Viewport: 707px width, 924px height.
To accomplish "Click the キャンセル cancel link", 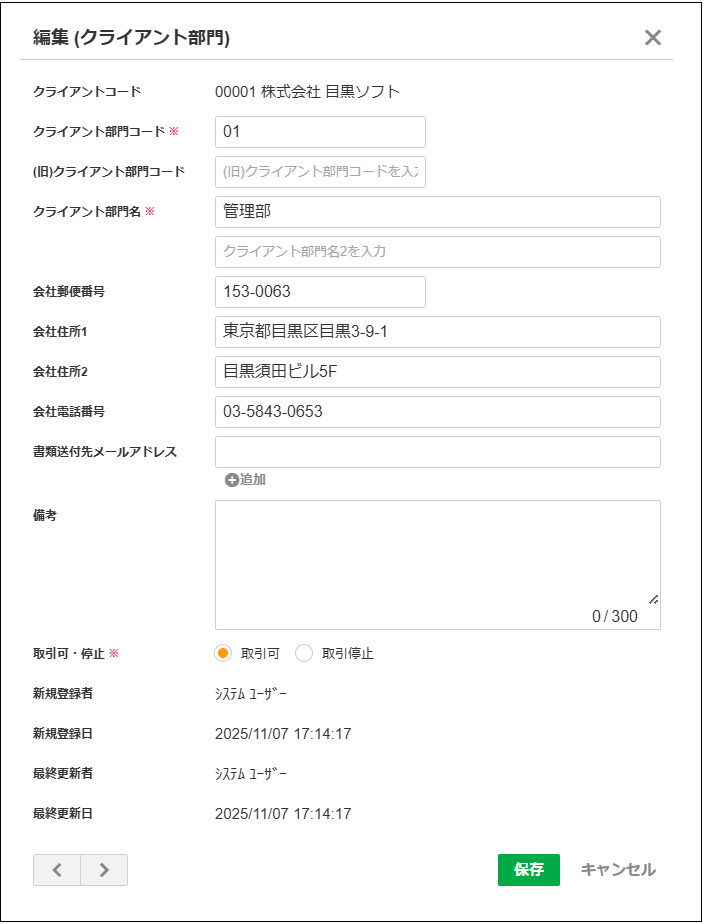I will pyautogui.click(x=617, y=870).
